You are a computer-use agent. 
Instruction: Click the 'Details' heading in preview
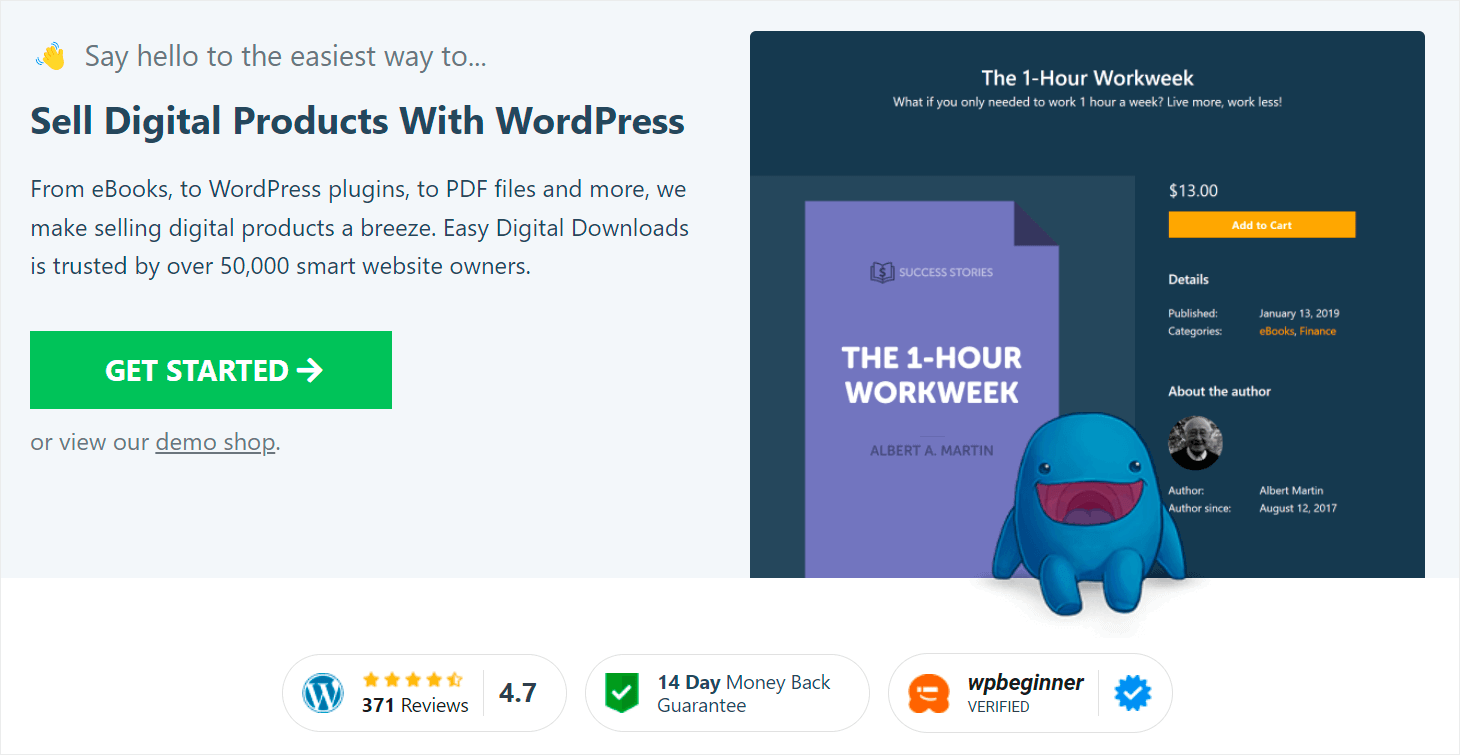[1188, 279]
